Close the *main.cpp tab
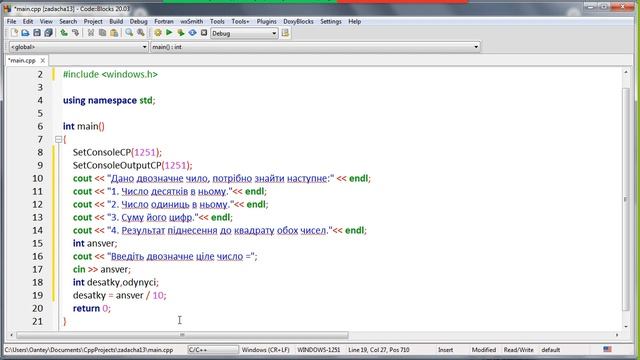This screenshot has height=360, width=640. [x=42, y=60]
